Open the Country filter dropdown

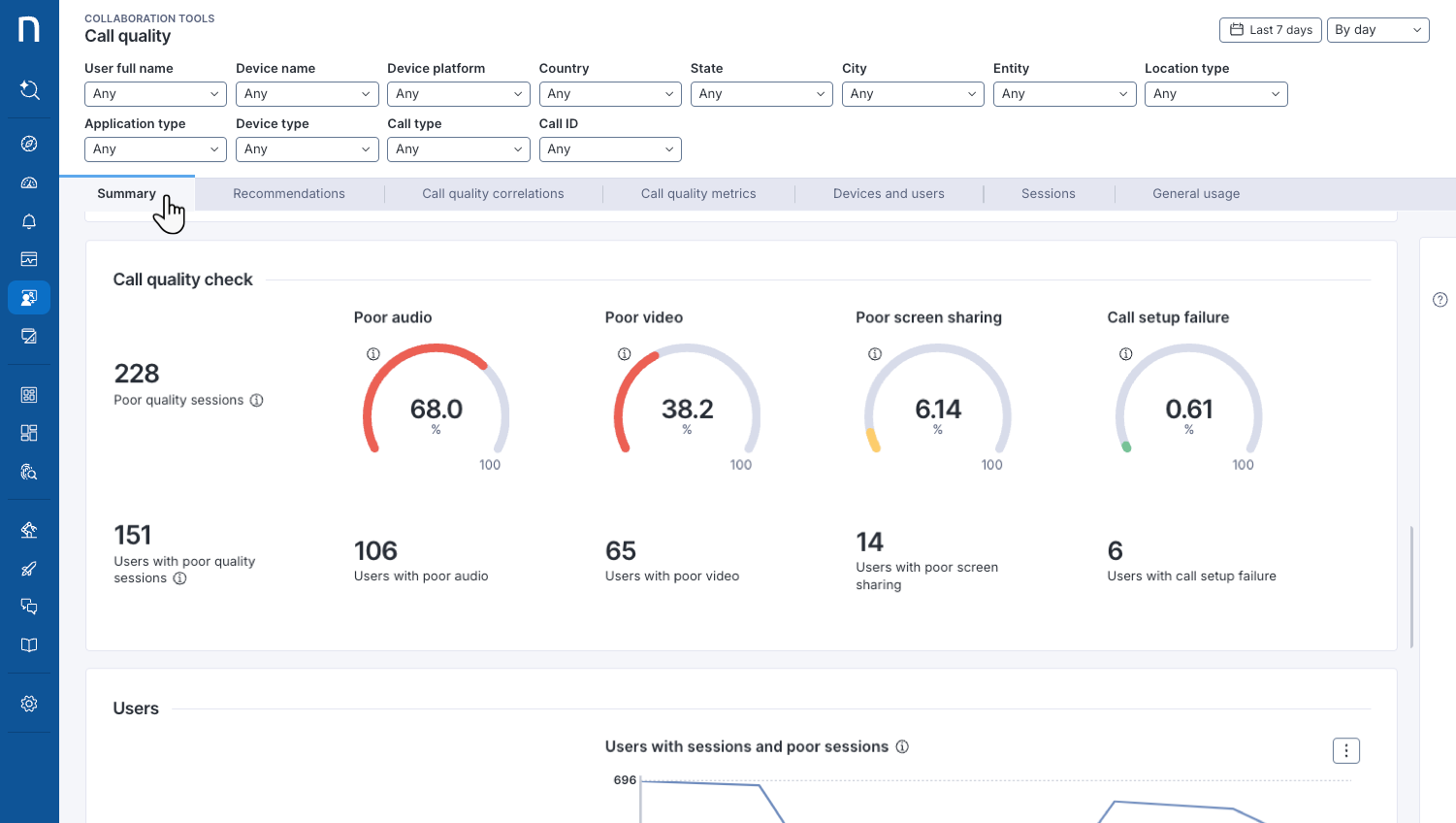609,93
